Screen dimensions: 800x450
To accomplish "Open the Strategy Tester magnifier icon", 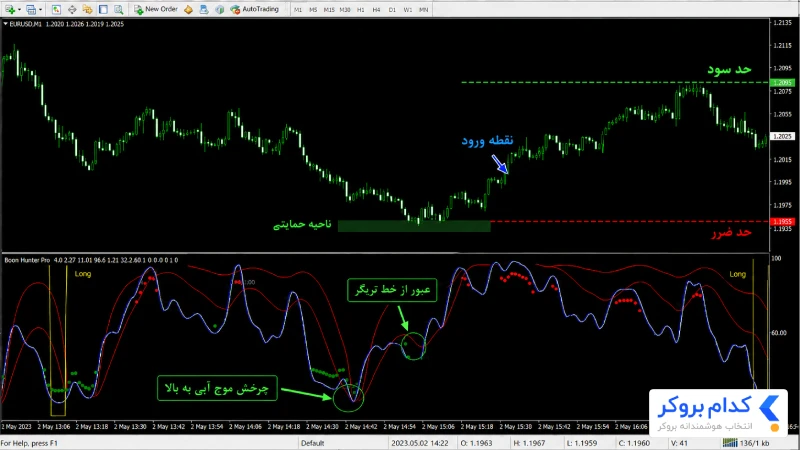I will [x=118, y=9].
